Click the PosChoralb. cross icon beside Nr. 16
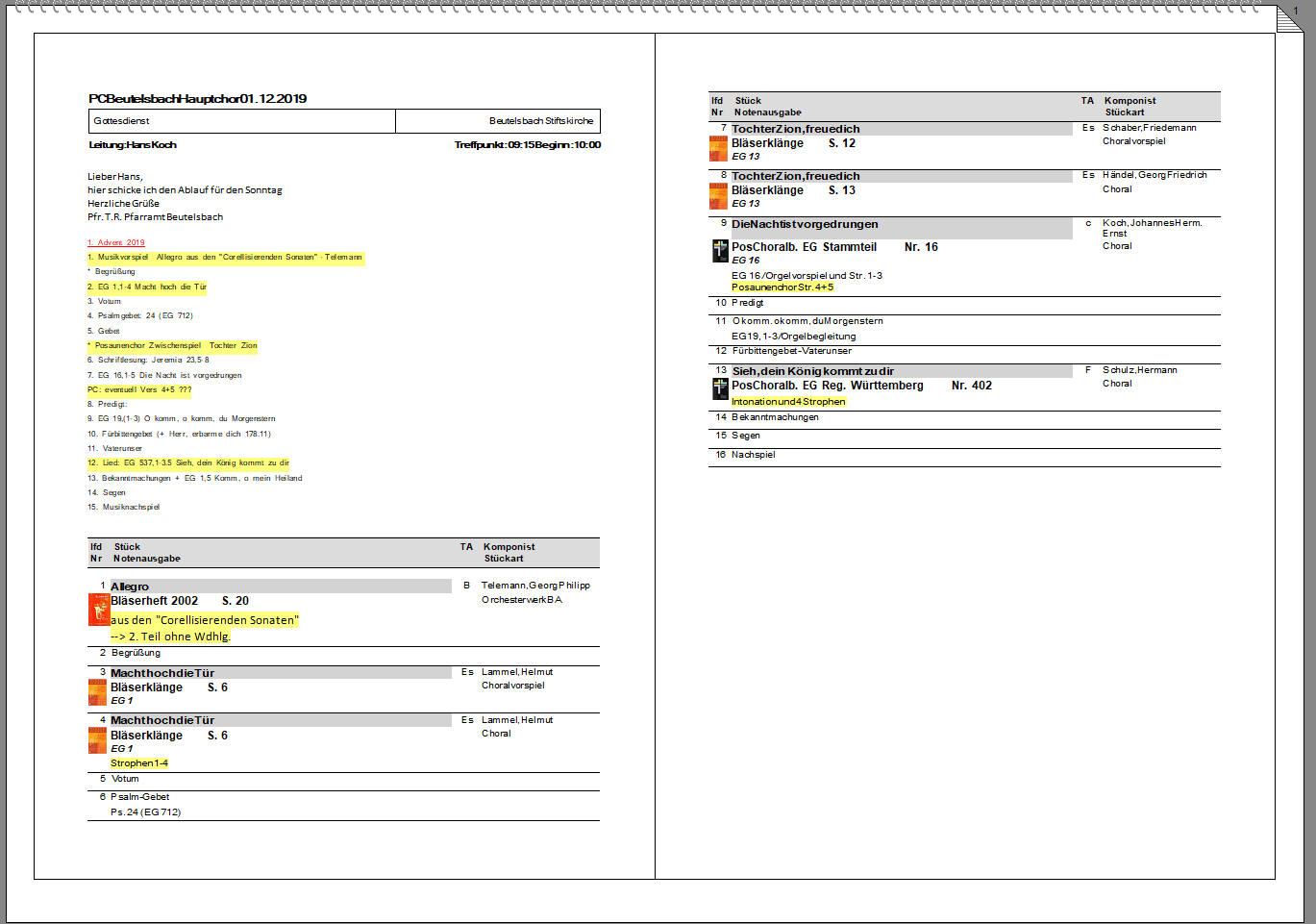Viewport: 1316px width, 924px height. [720, 251]
